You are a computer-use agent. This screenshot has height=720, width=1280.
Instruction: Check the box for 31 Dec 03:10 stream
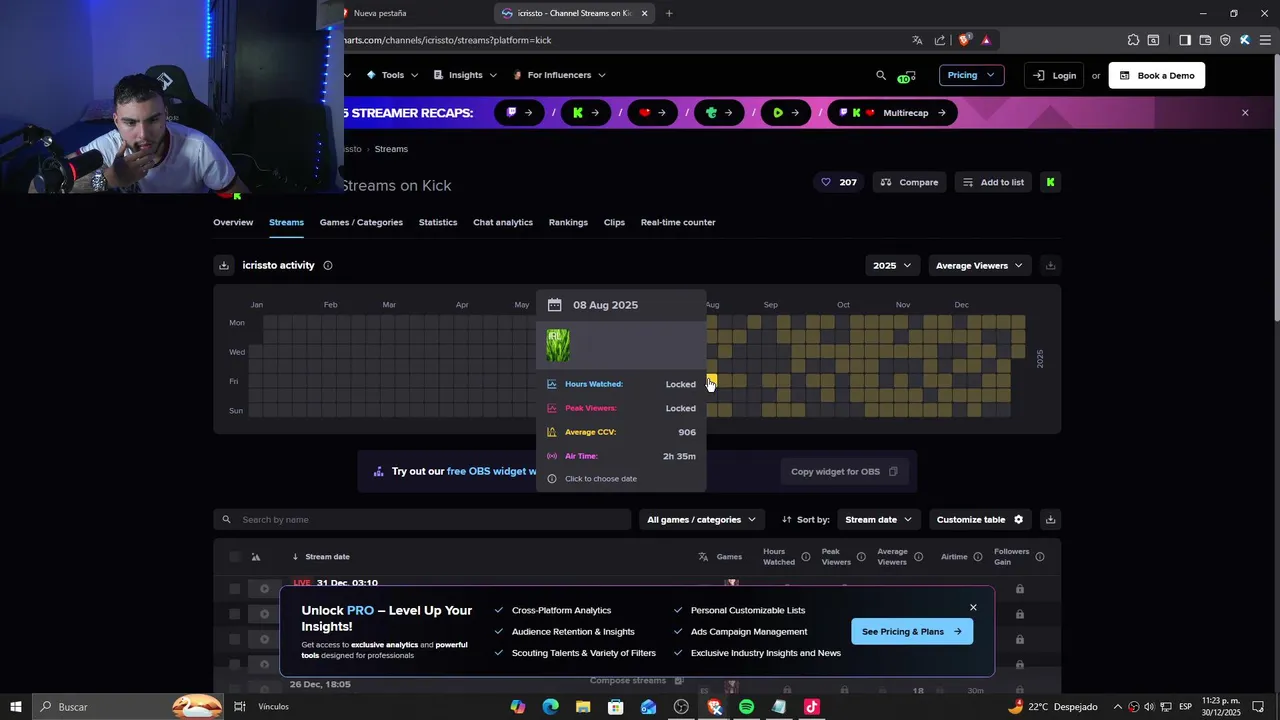[x=235, y=589]
